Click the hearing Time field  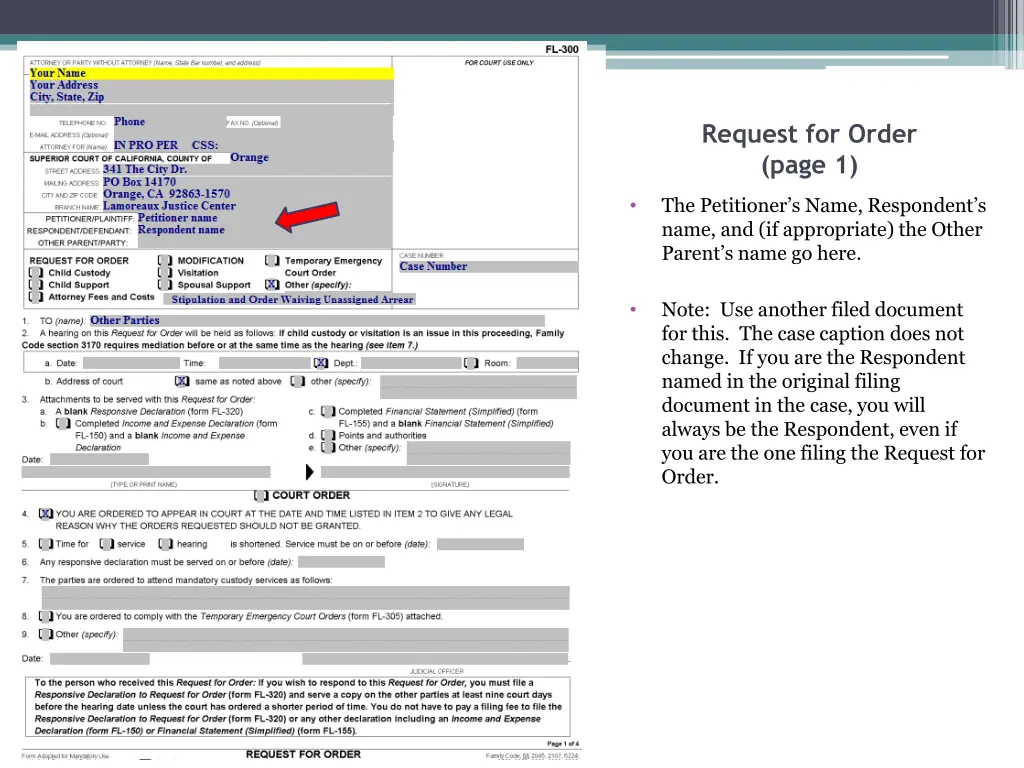(x=264, y=363)
